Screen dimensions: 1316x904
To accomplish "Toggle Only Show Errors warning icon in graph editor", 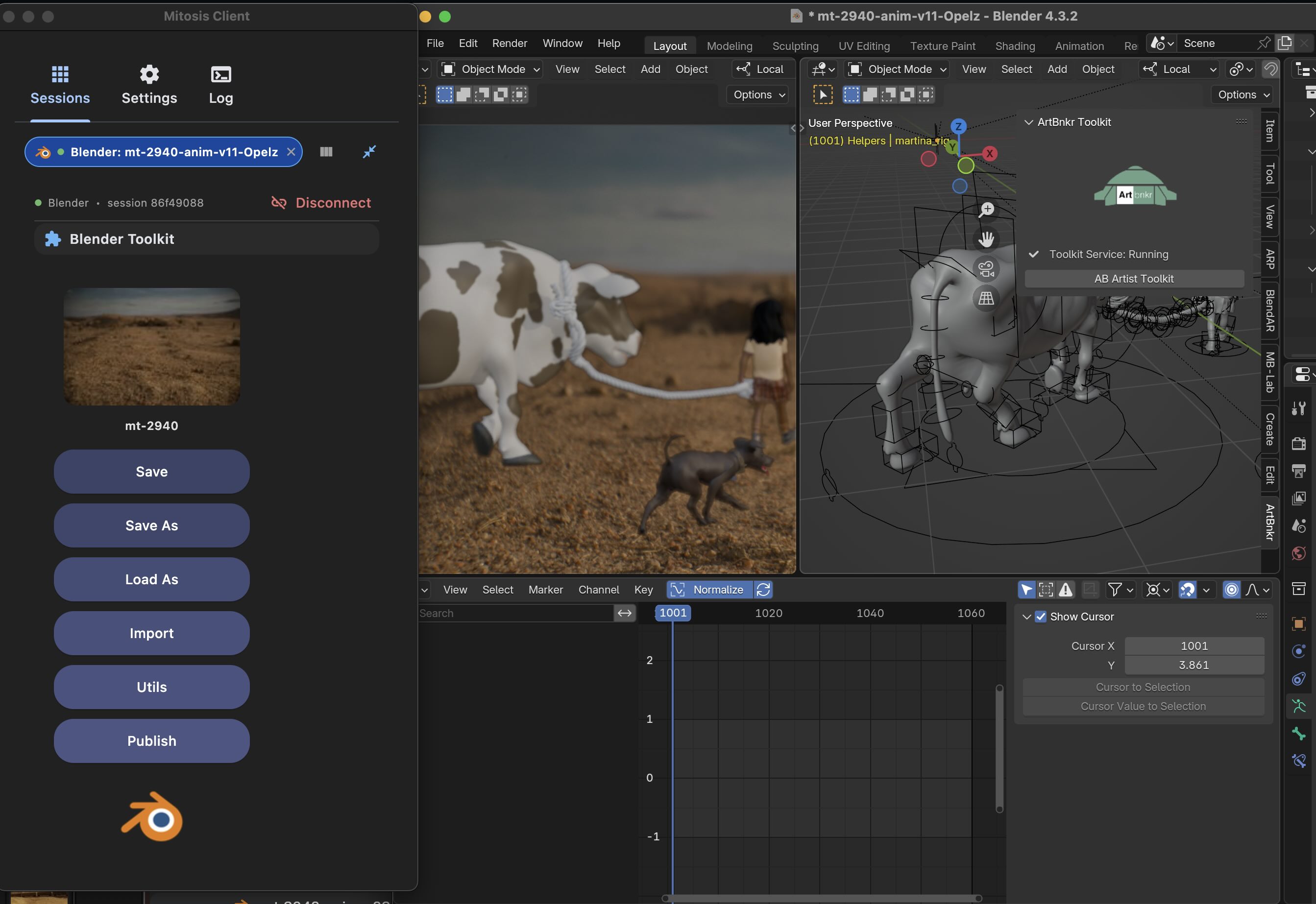I will click(1066, 590).
